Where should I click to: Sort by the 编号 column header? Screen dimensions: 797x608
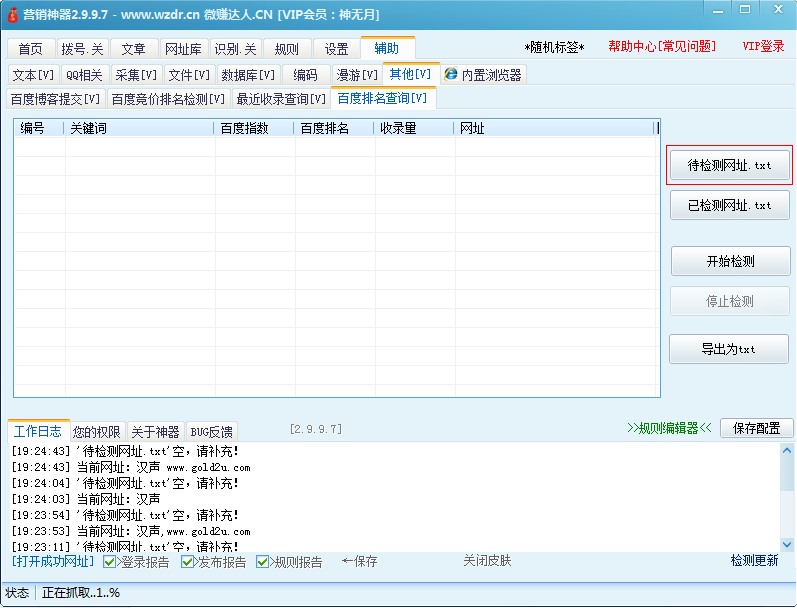[39, 128]
